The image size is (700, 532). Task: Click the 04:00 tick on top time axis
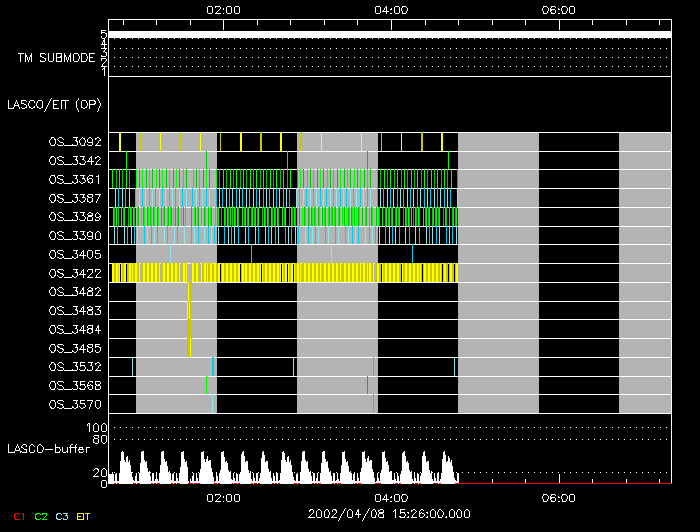click(x=390, y=9)
